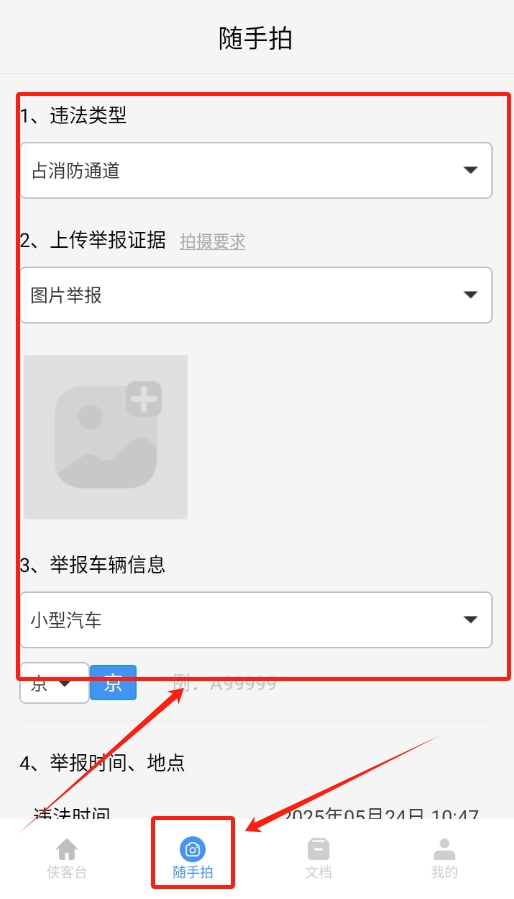This screenshot has width=514, height=899.
Task: Click the plus badge on image placeholder
Action: (144, 398)
